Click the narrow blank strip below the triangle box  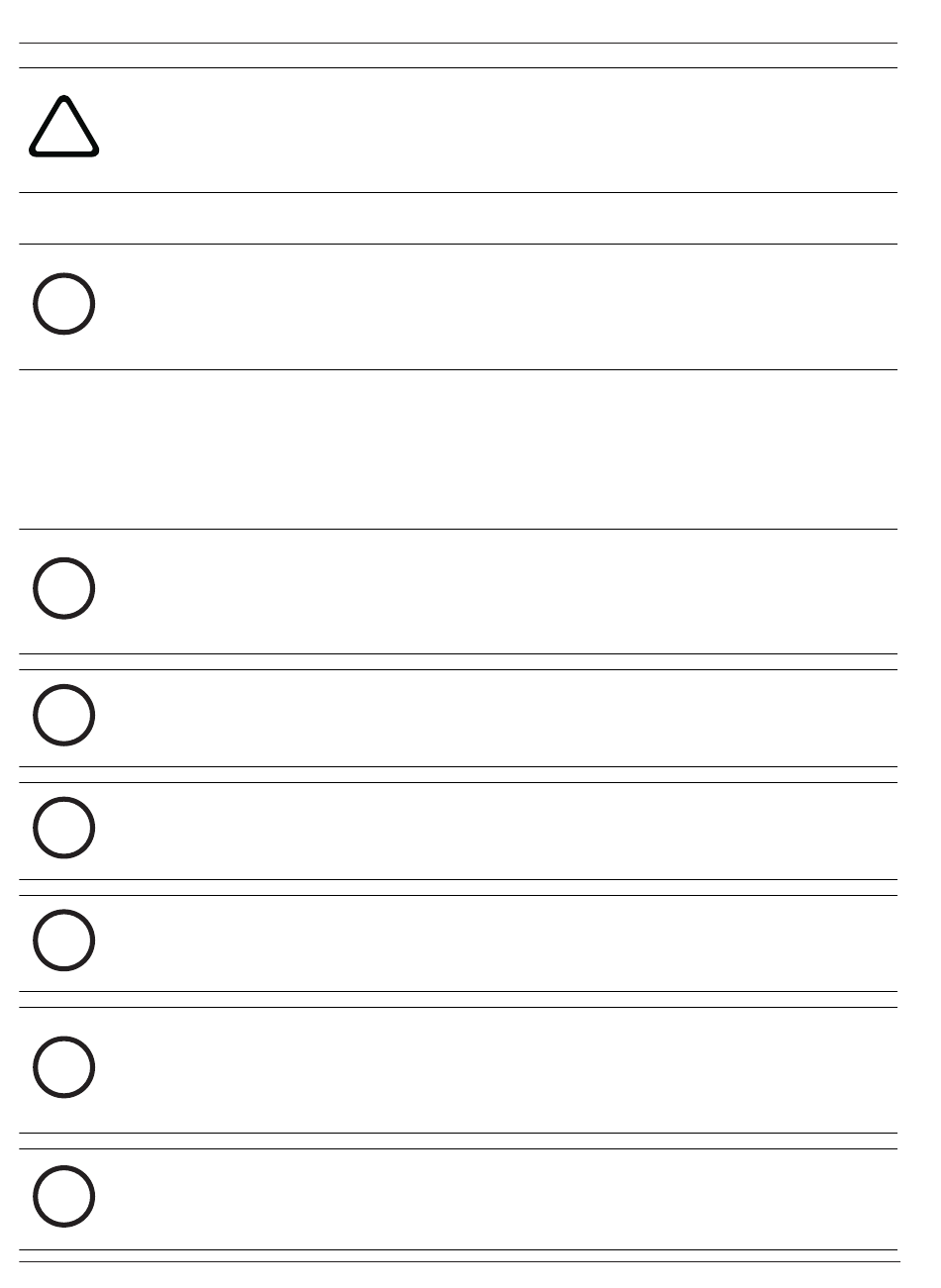459,218
